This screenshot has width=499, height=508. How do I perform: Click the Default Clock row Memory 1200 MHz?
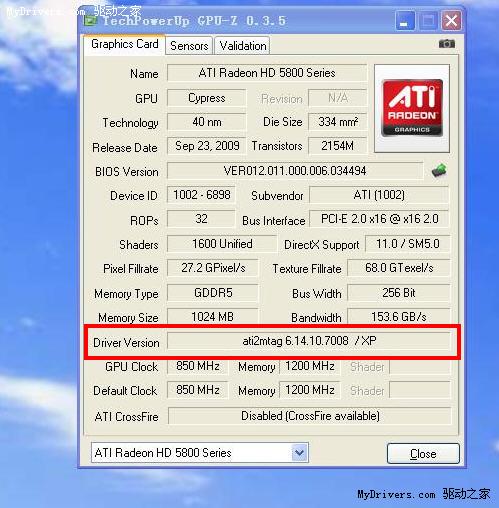pos(310,390)
